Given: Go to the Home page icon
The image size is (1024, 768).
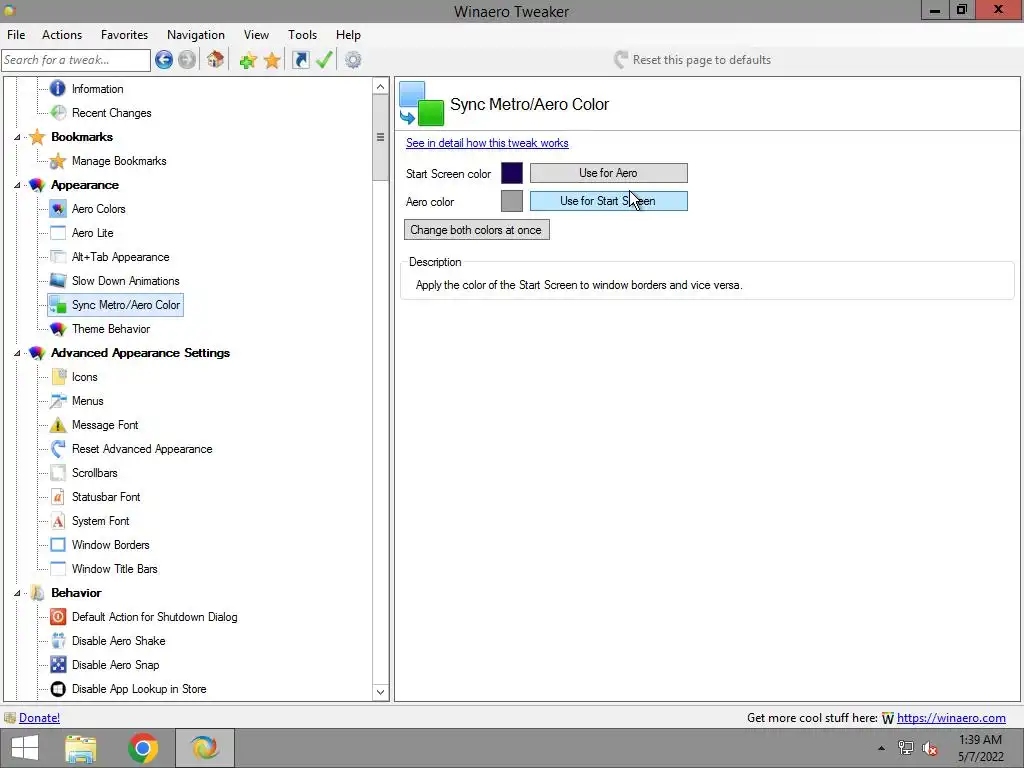Looking at the screenshot, I should (216, 60).
